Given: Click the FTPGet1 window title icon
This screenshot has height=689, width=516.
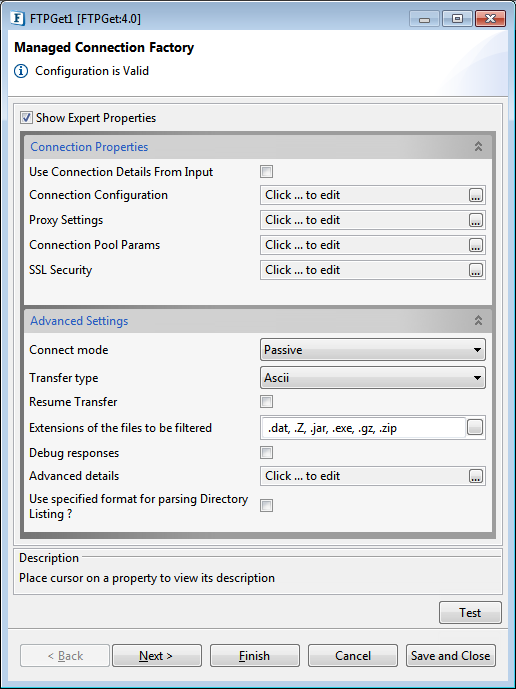Looking at the screenshot, I should 19,19.
